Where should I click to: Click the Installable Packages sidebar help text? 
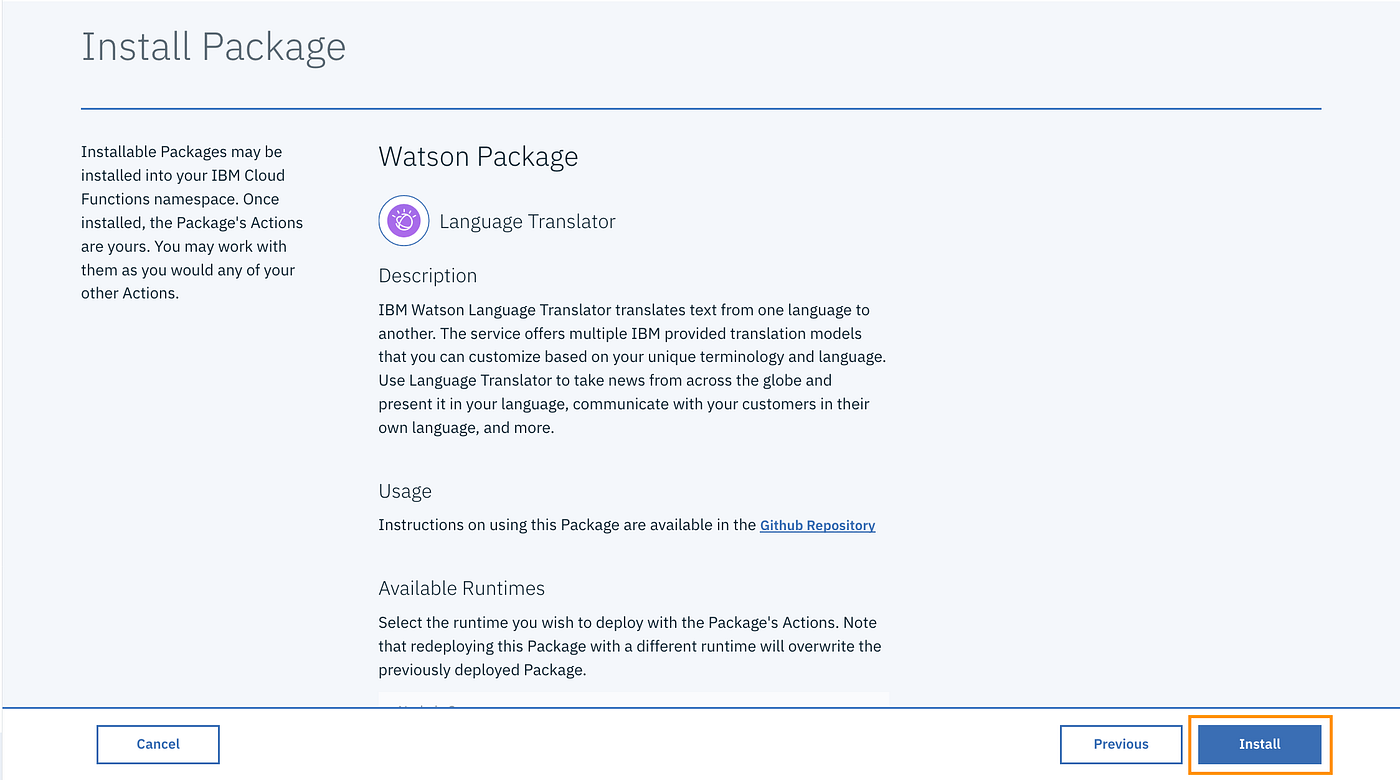192,223
